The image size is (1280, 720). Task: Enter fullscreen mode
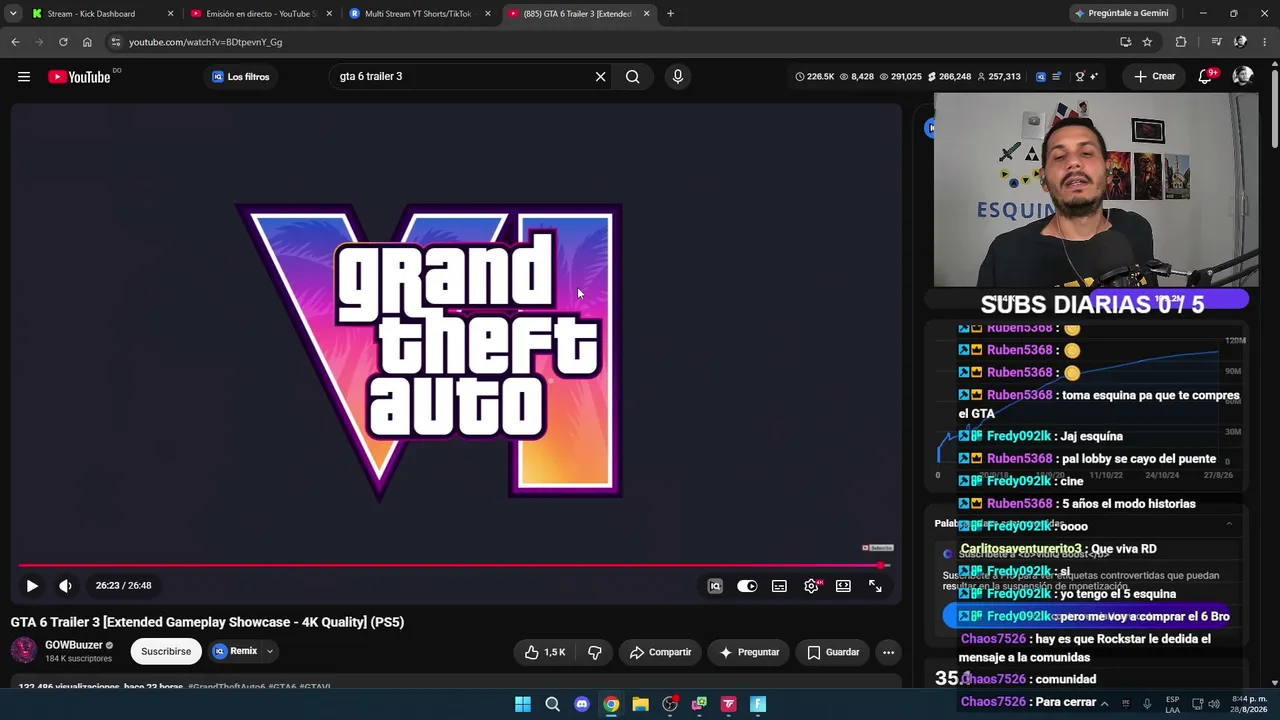pos(875,586)
